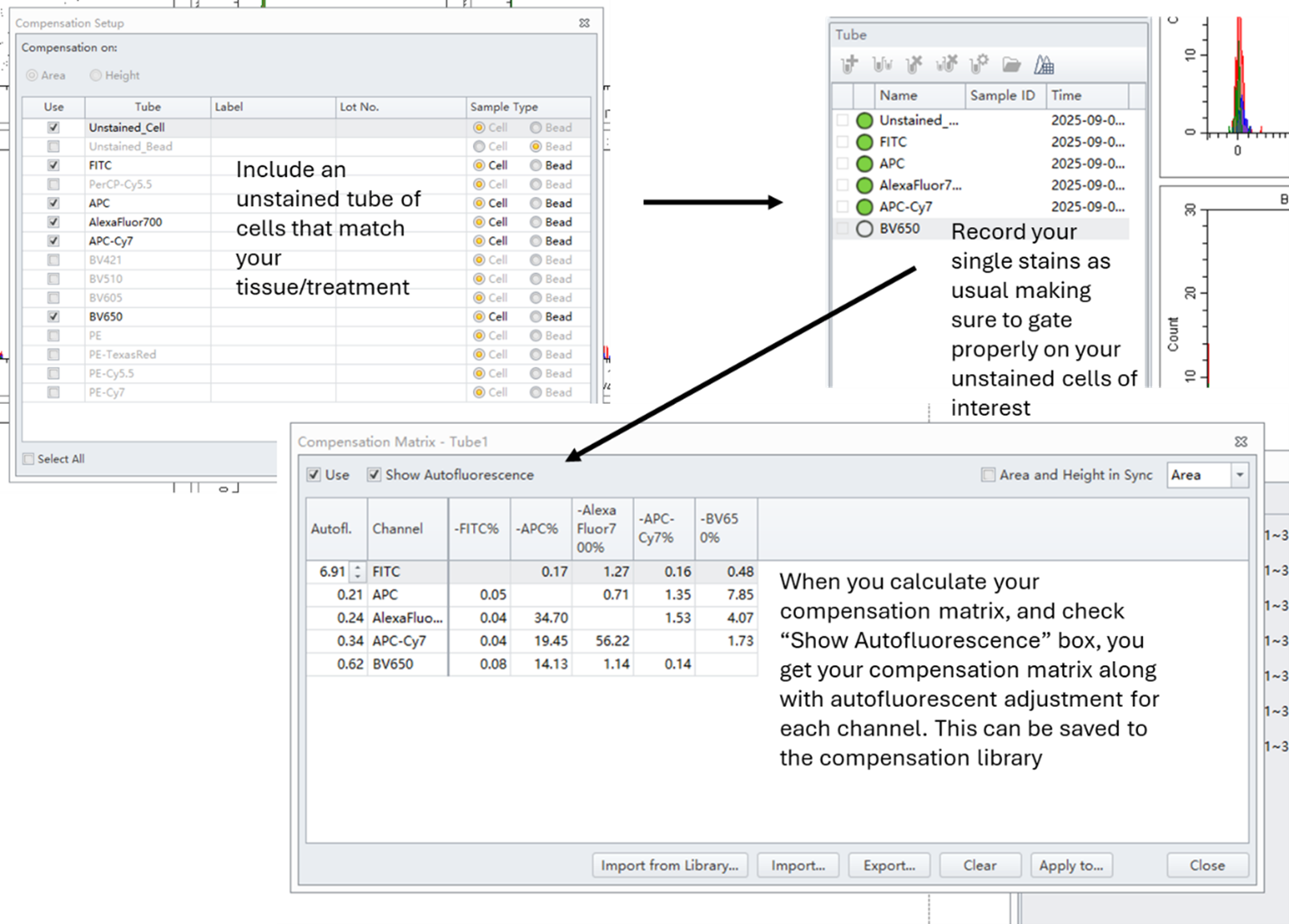1289x924 pixels.
Task: Click Import from Library button
Action: pos(670,865)
